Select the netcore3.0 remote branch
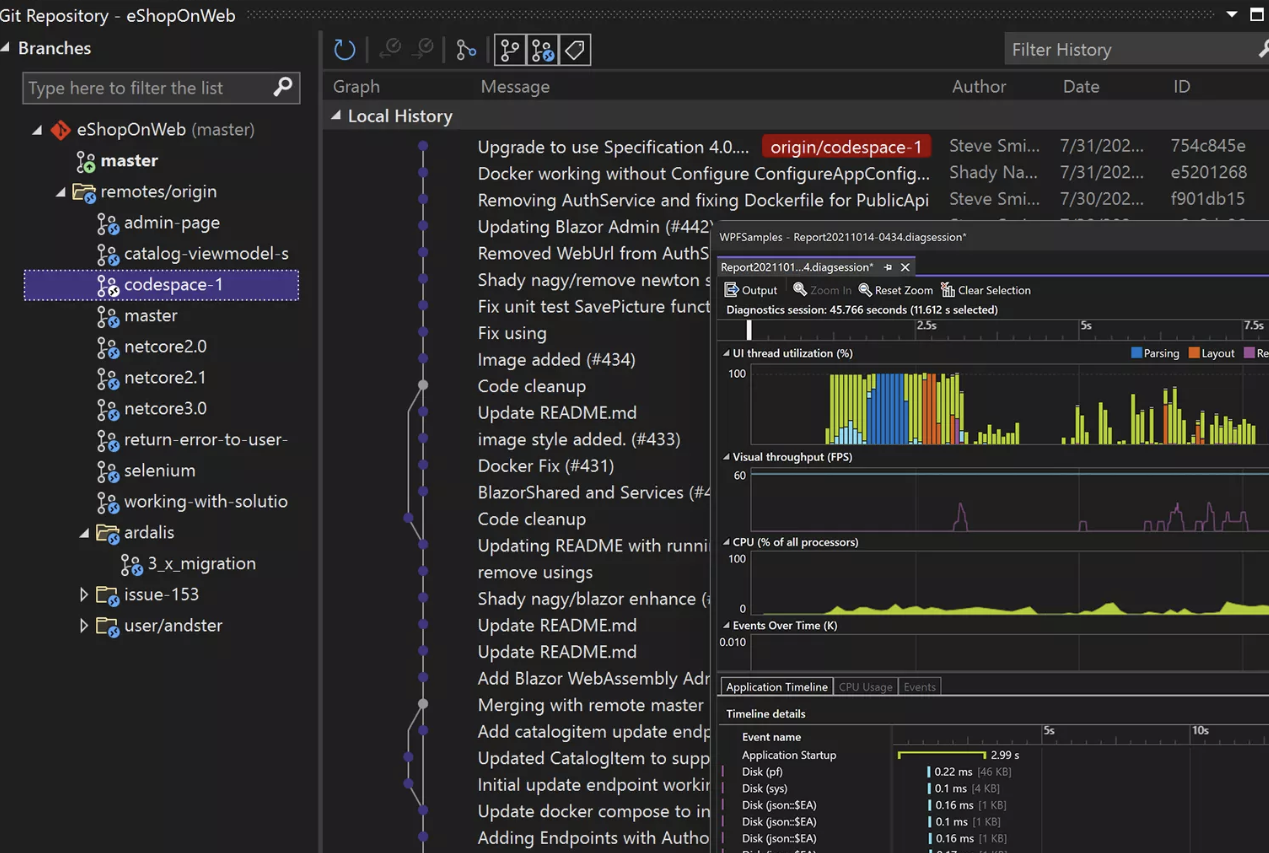Viewport: 1269px width, 853px height. 165,408
